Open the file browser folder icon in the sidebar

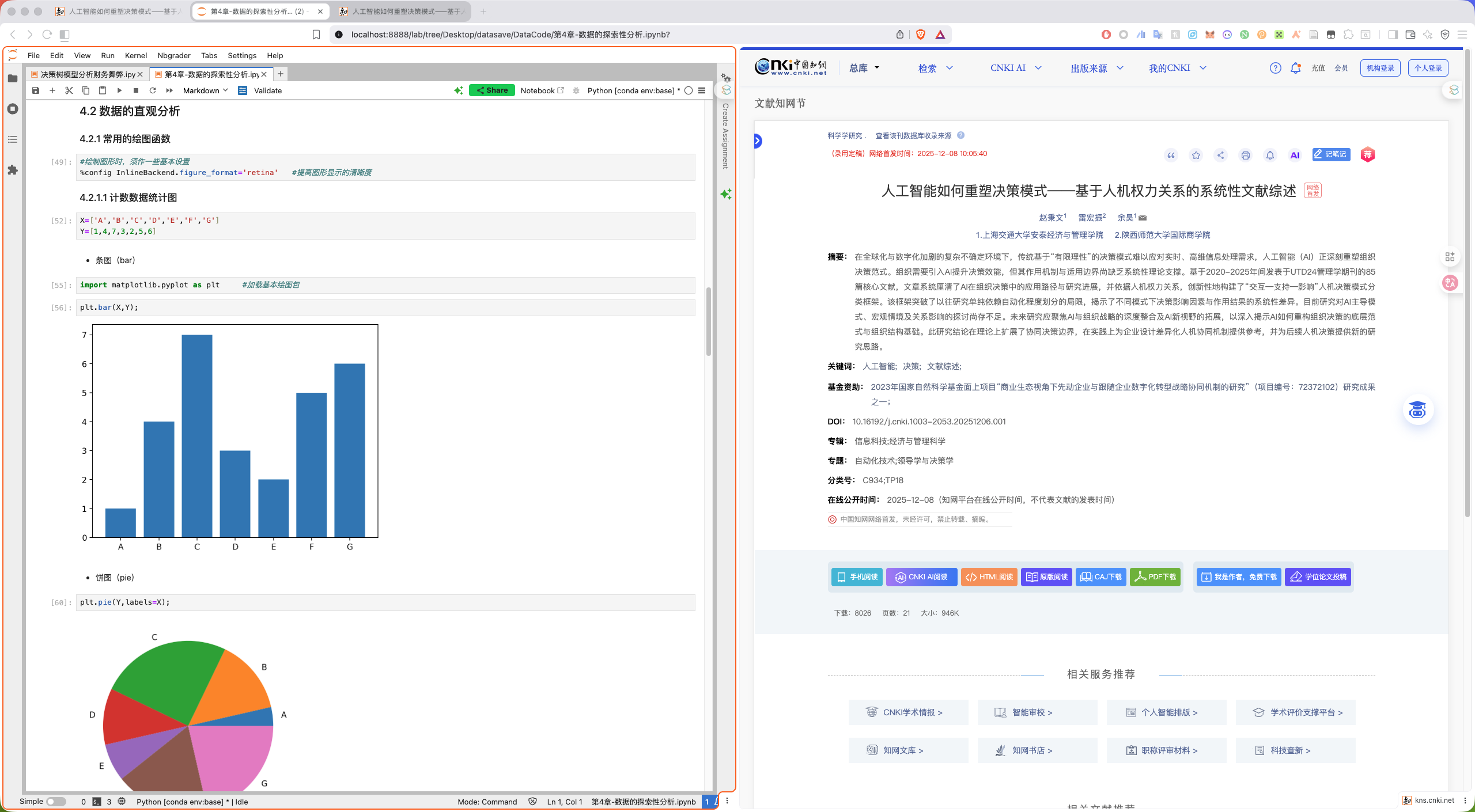(13, 78)
